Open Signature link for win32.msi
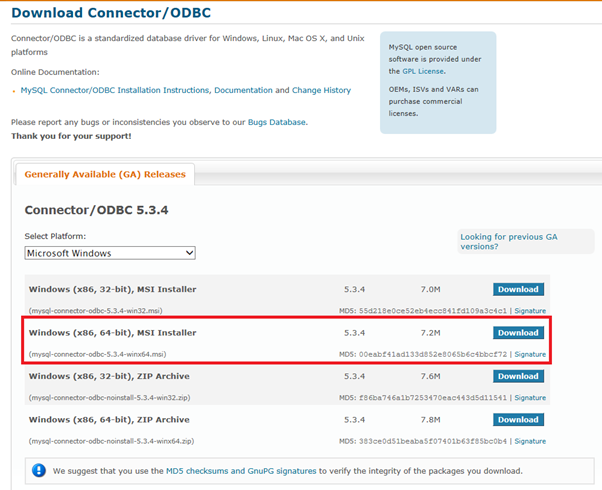Image resolution: width=602 pixels, height=490 pixels. pos(530,311)
